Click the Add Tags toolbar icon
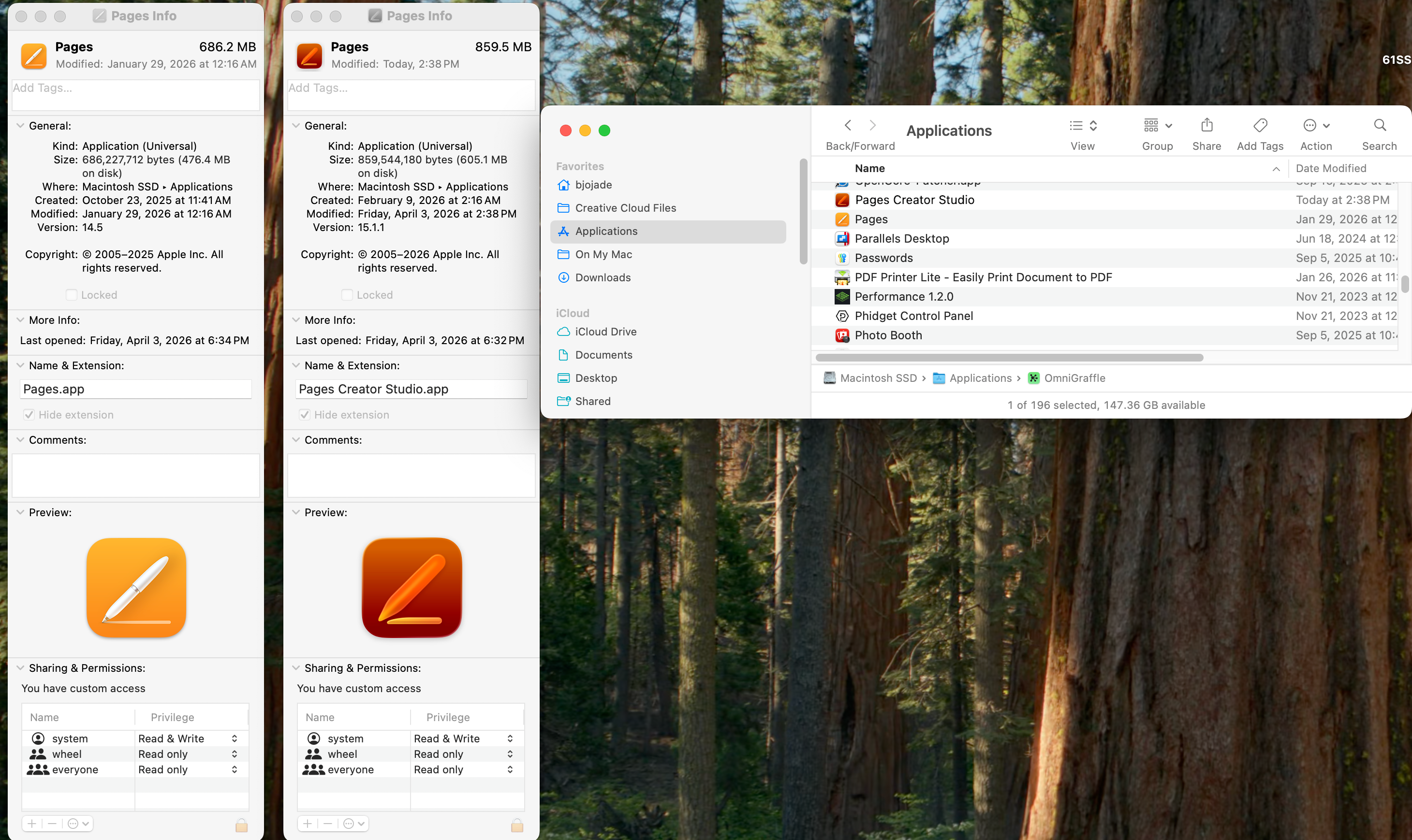The height and width of the screenshot is (840, 1412). 1260,125
